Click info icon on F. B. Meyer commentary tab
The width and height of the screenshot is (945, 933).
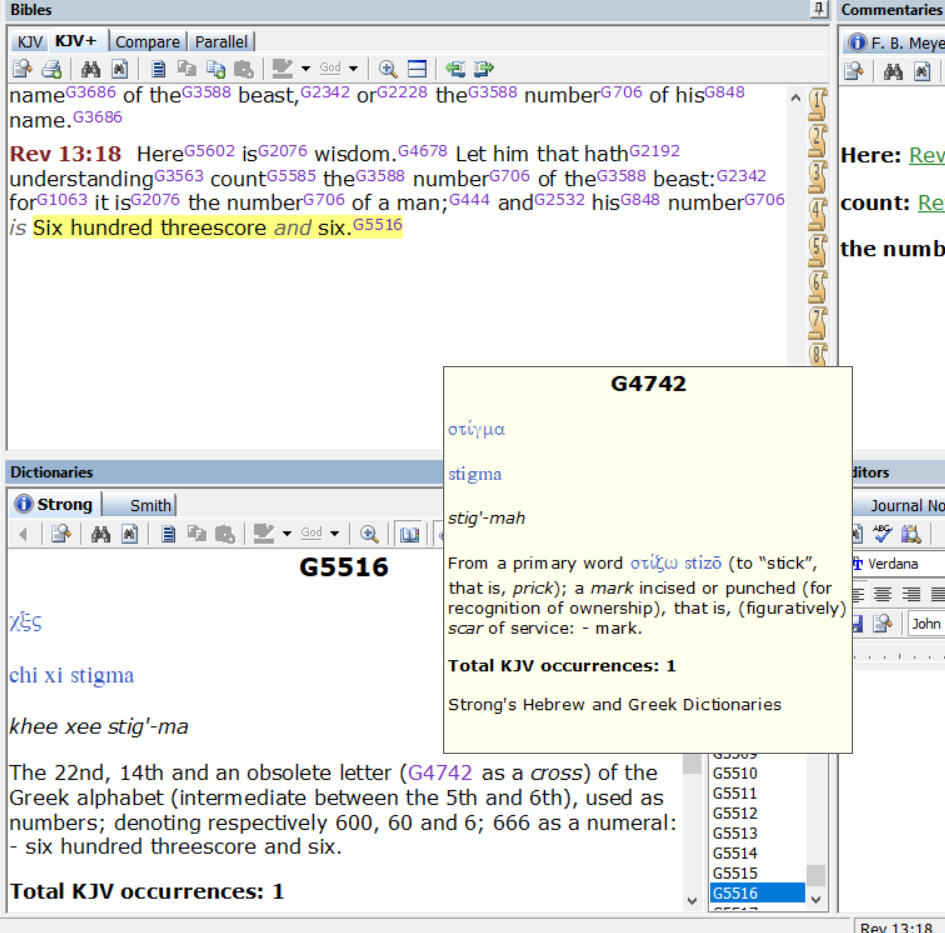coord(857,42)
